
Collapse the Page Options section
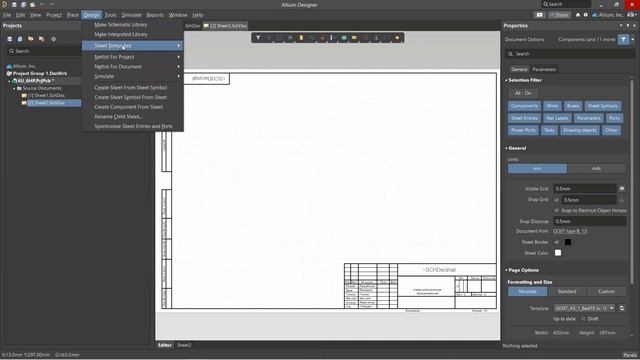coord(507,270)
